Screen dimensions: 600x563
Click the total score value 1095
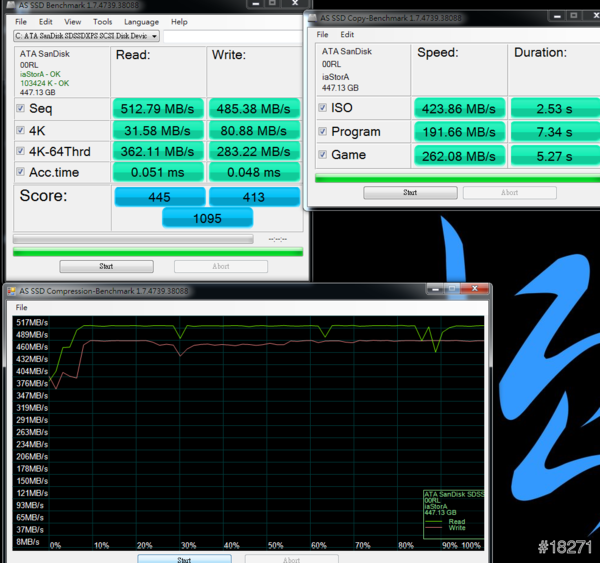(207, 217)
